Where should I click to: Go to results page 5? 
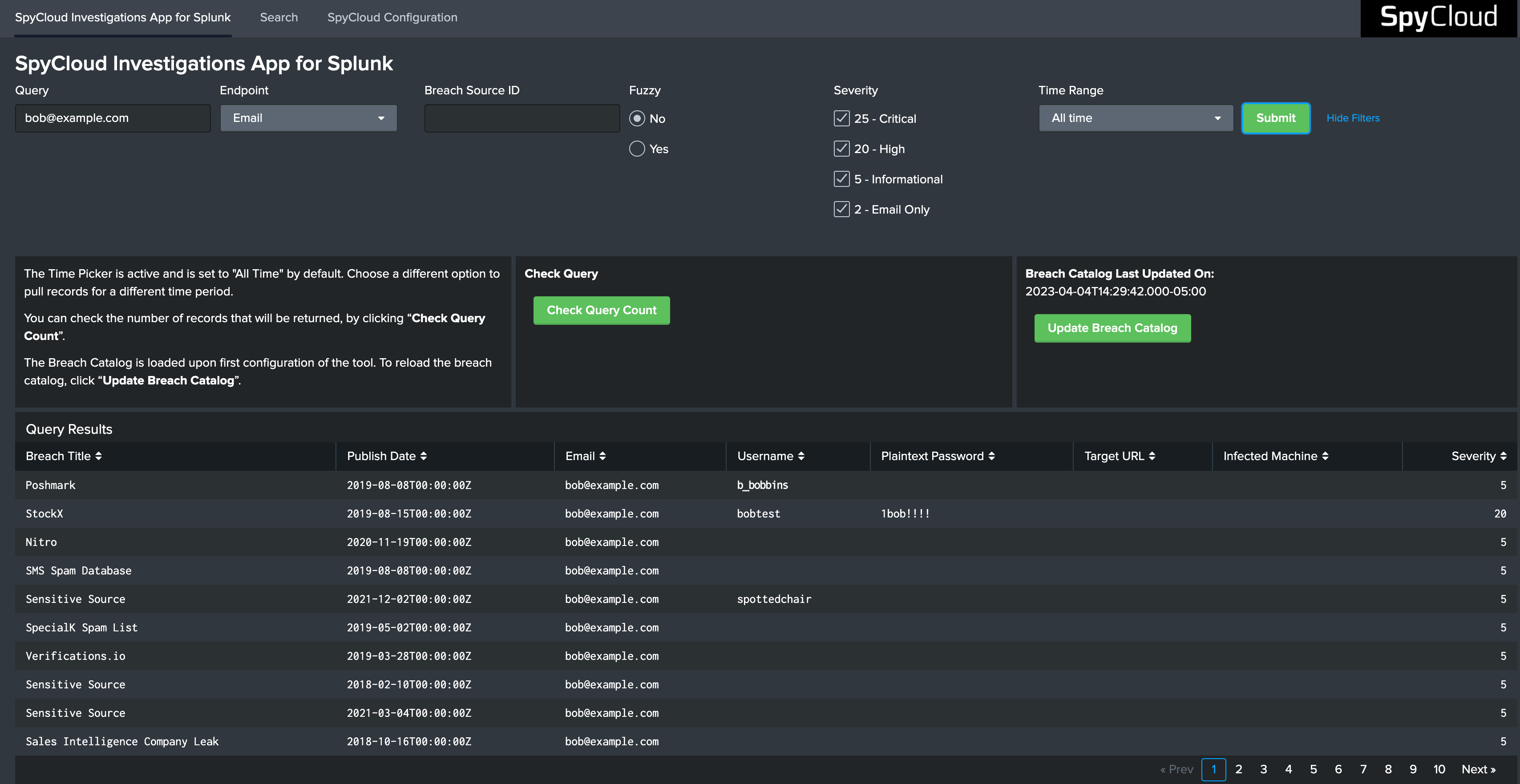click(1314, 769)
